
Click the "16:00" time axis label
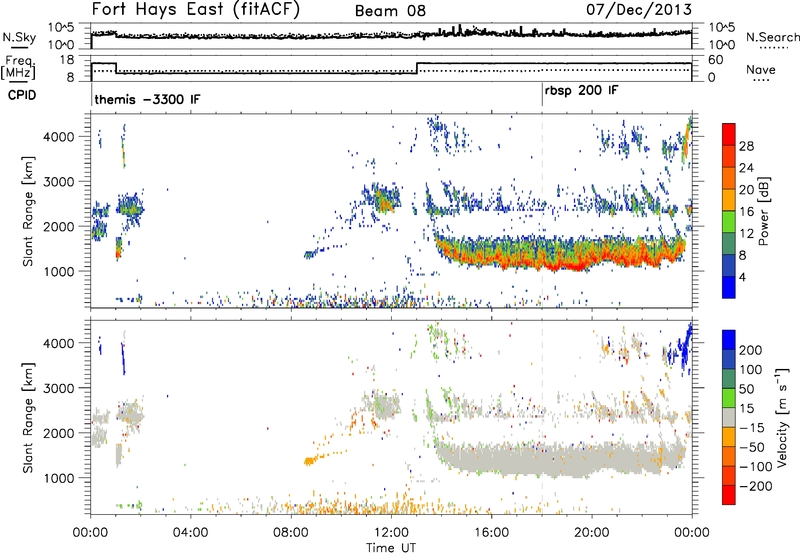pos(491,532)
